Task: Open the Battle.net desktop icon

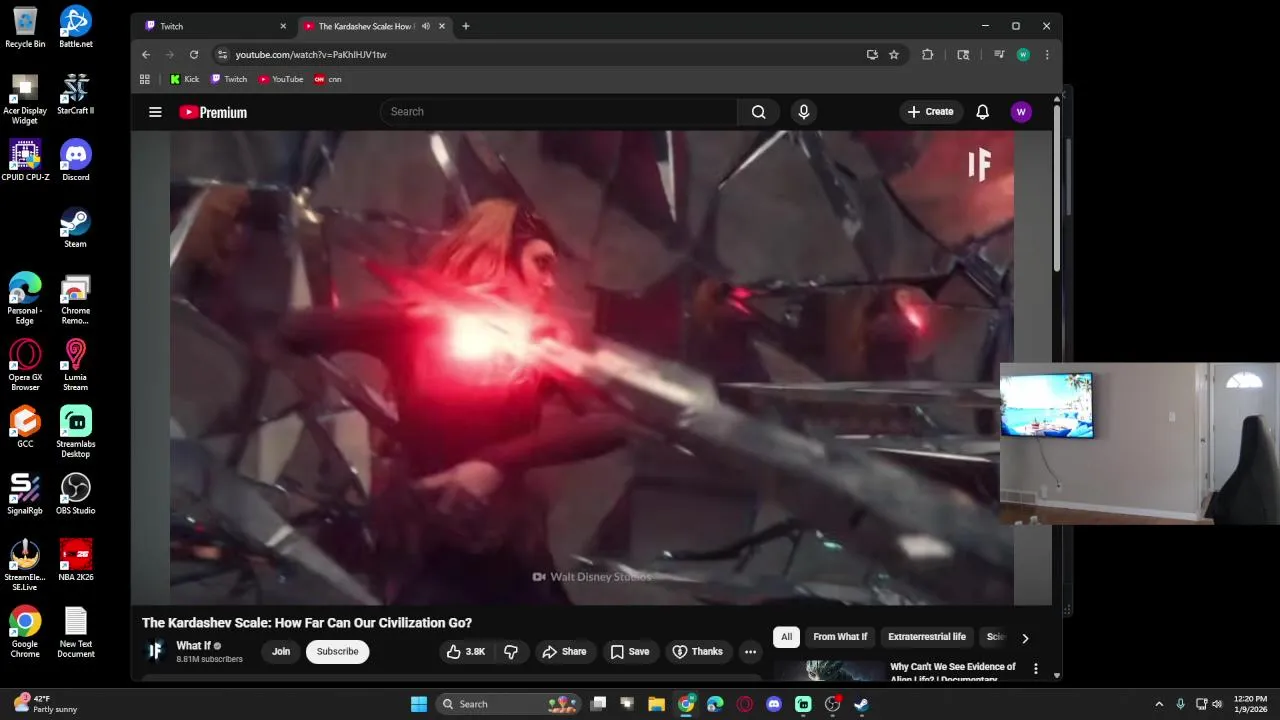Action: (x=76, y=27)
